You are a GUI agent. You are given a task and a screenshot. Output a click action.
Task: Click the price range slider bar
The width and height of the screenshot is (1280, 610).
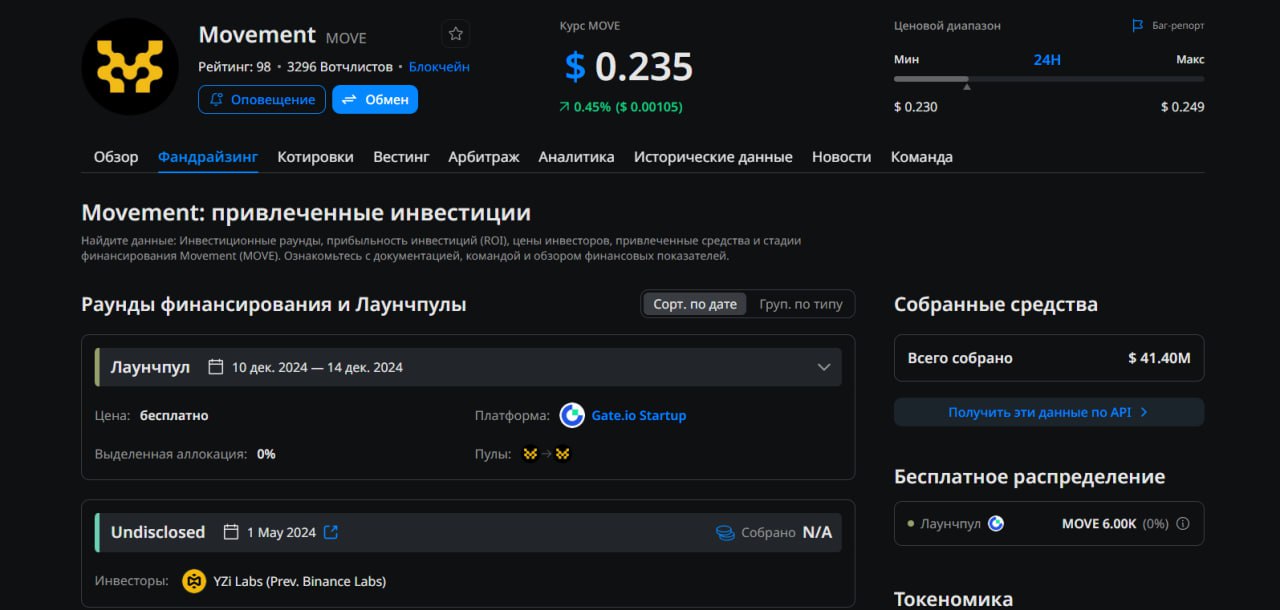1049,78
